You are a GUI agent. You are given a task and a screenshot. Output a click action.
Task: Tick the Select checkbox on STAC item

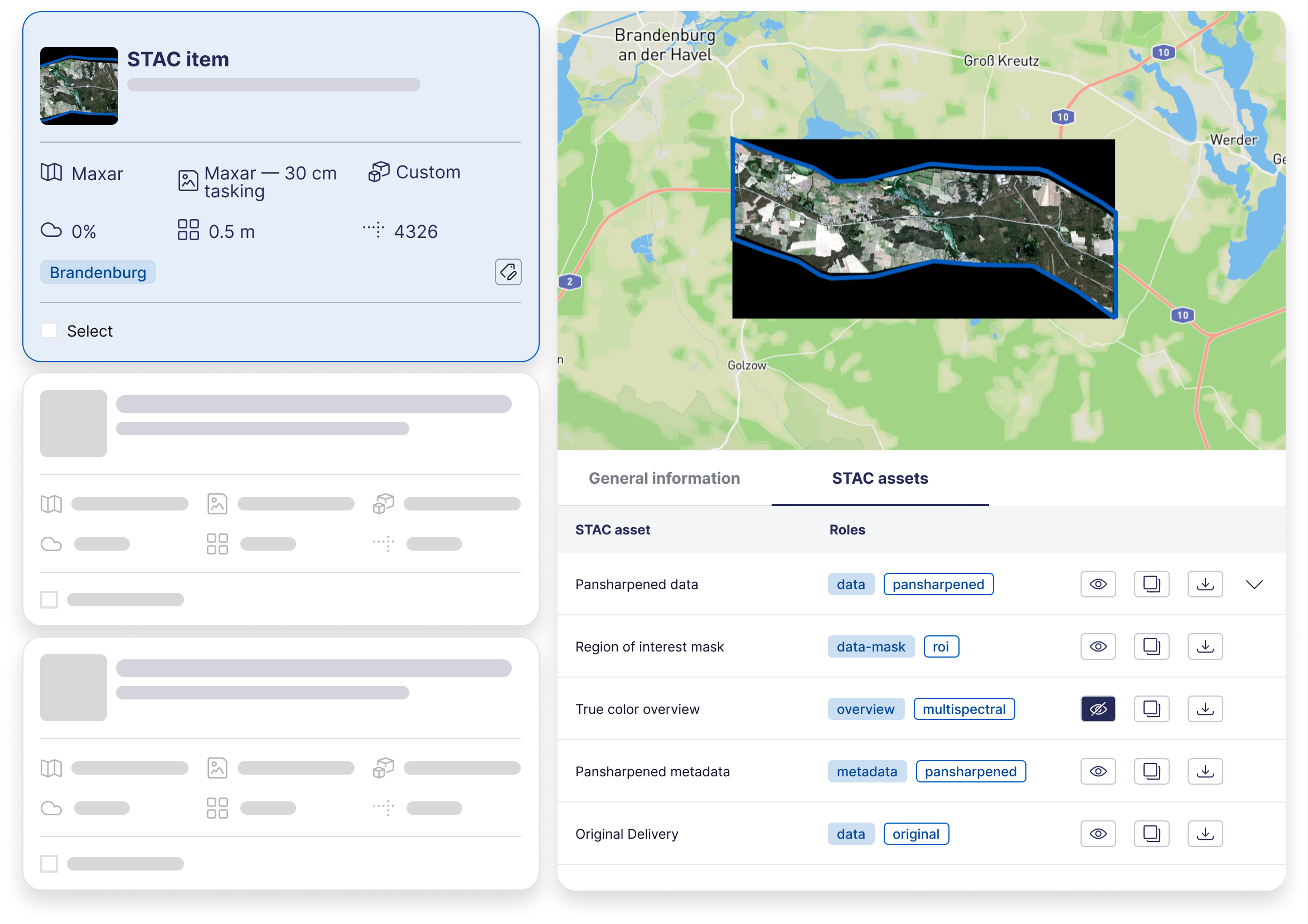(50, 331)
